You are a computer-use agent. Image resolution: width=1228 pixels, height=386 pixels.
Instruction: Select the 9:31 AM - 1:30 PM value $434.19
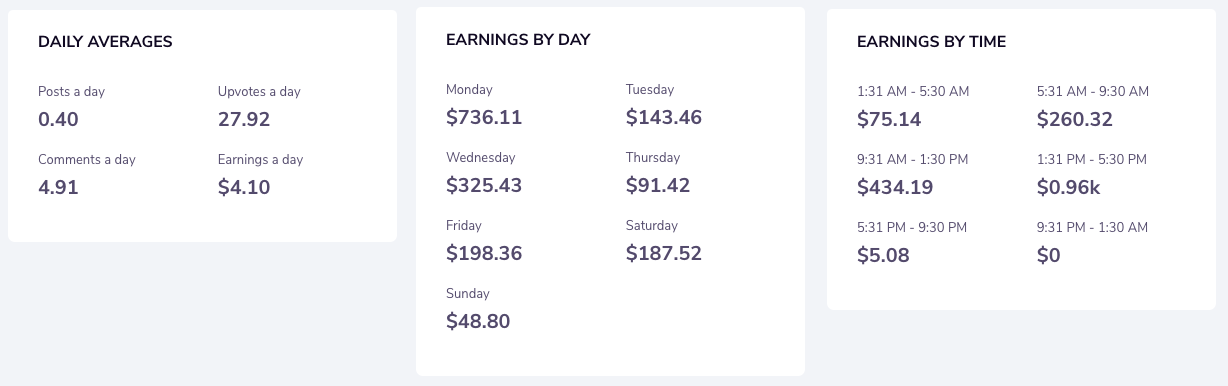(895, 188)
